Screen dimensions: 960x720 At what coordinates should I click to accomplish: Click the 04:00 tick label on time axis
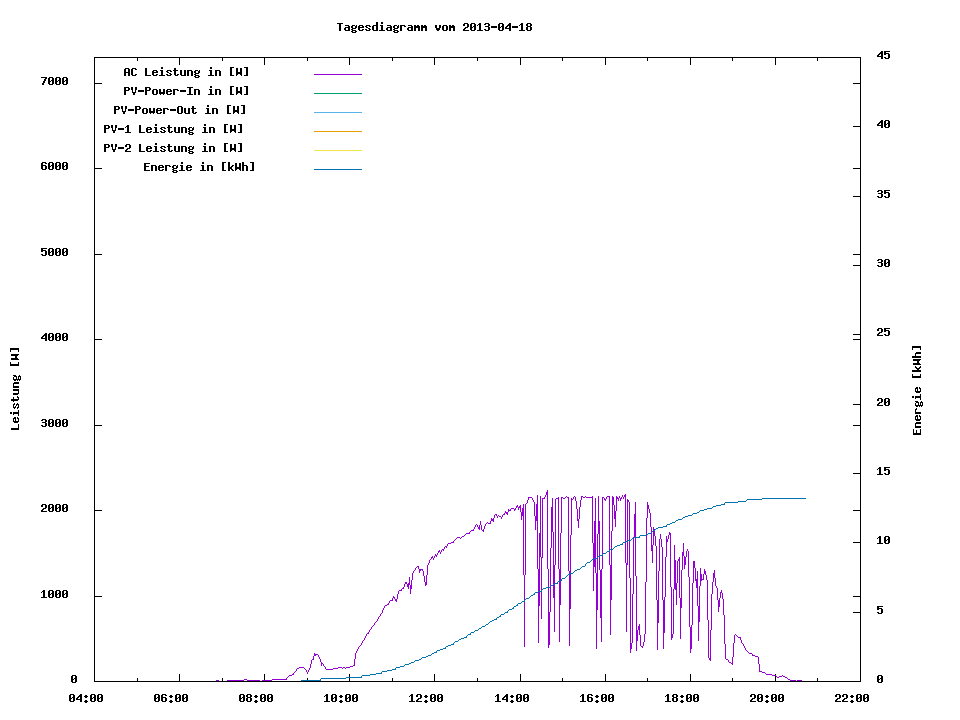tap(85, 698)
